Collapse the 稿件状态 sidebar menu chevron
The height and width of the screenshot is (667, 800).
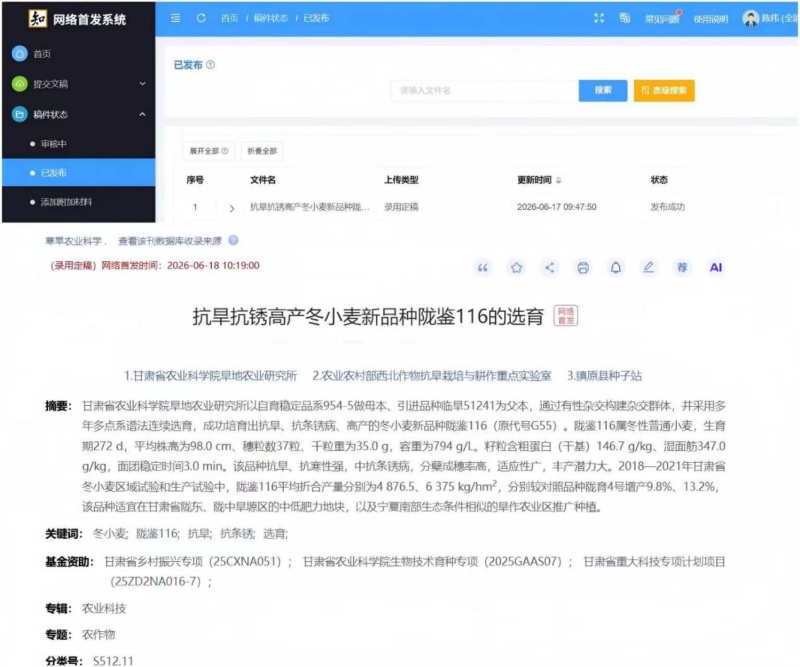point(143,114)
